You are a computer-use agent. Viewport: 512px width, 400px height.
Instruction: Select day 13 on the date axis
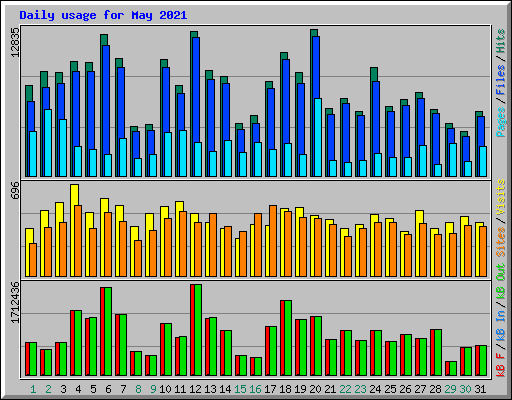[x=210, y=389]
